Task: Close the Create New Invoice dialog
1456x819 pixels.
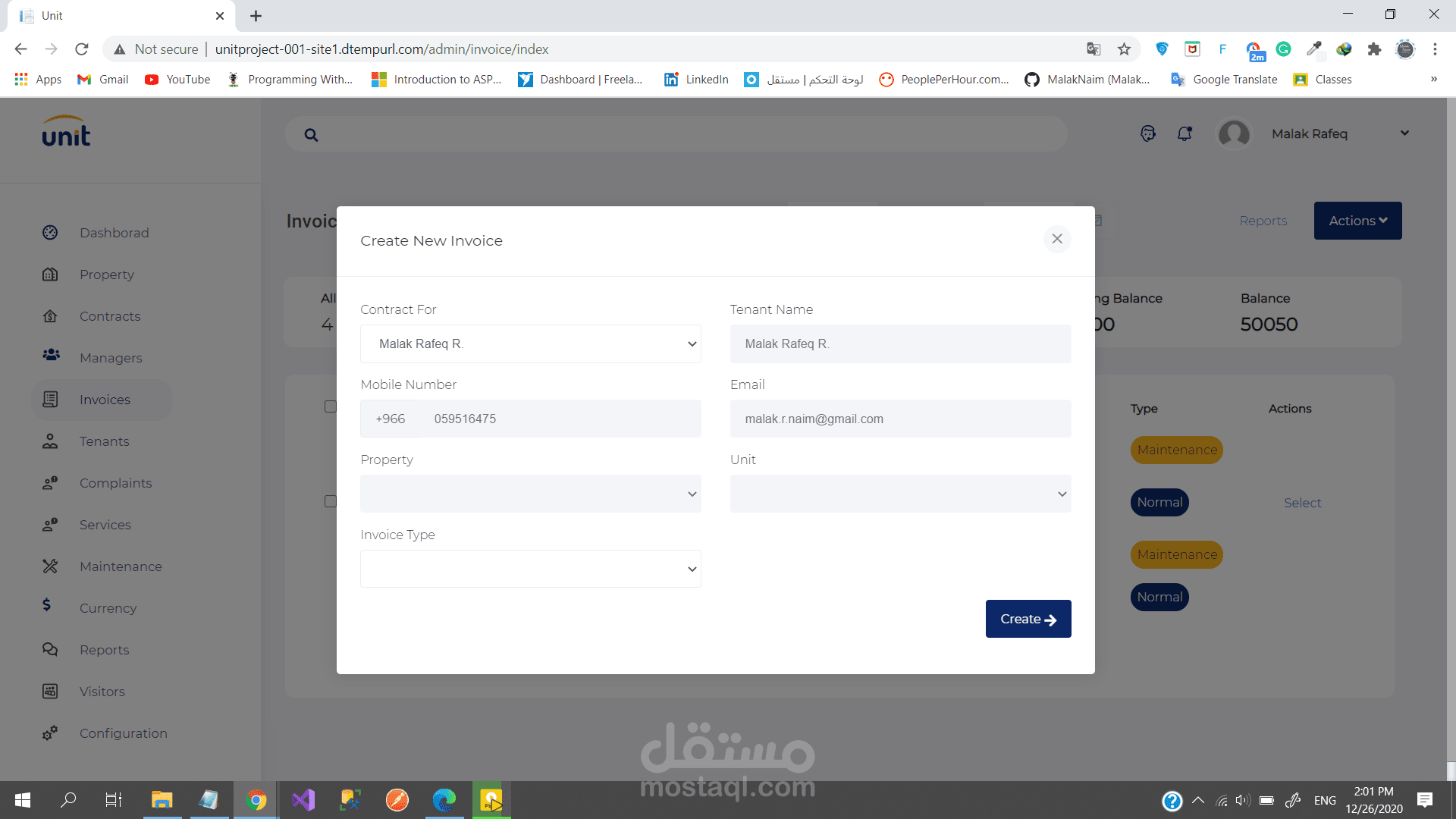Action: tap(1057, 239)
